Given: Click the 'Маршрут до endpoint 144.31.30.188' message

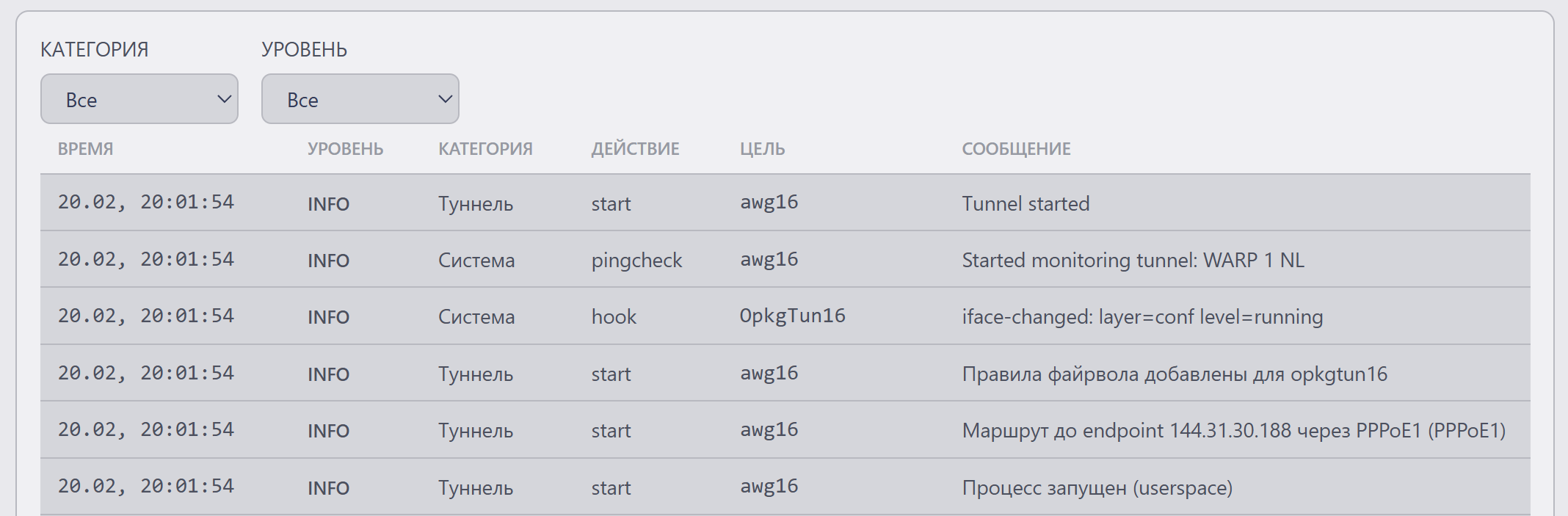Looking at the screenshot, I should pos(1233,431).
